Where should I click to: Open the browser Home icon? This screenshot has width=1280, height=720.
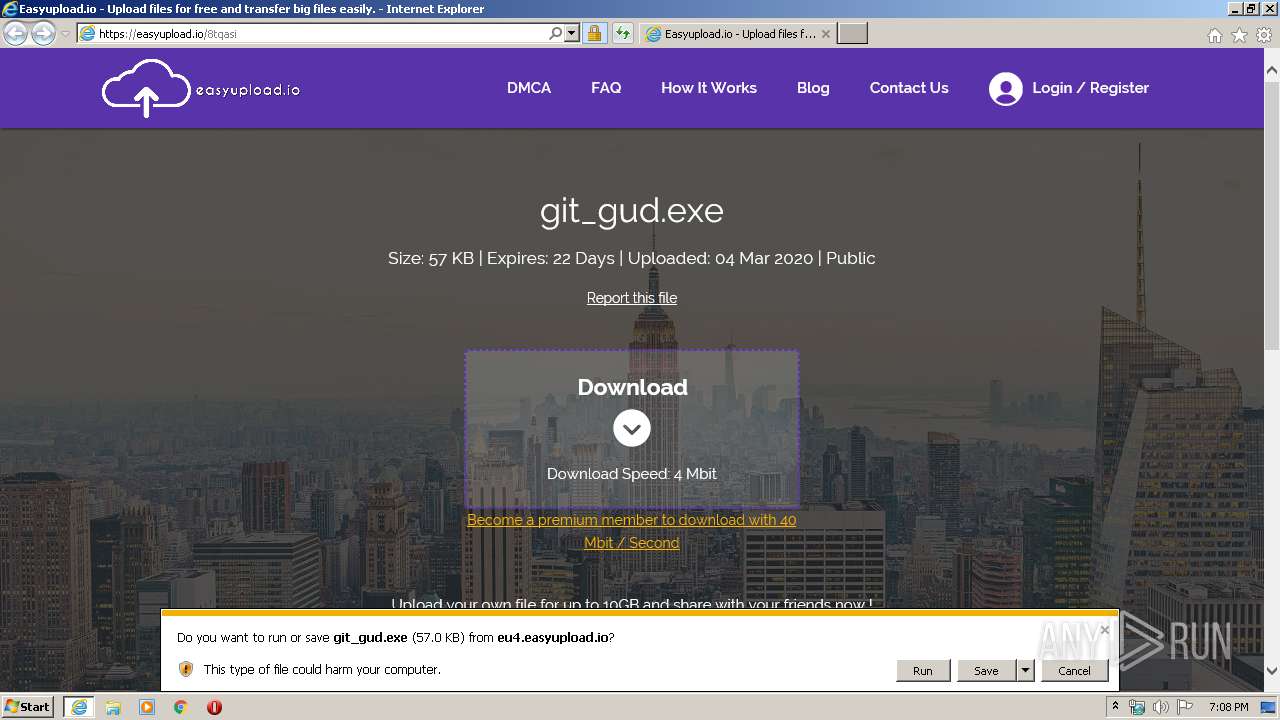click(1214, 35)
